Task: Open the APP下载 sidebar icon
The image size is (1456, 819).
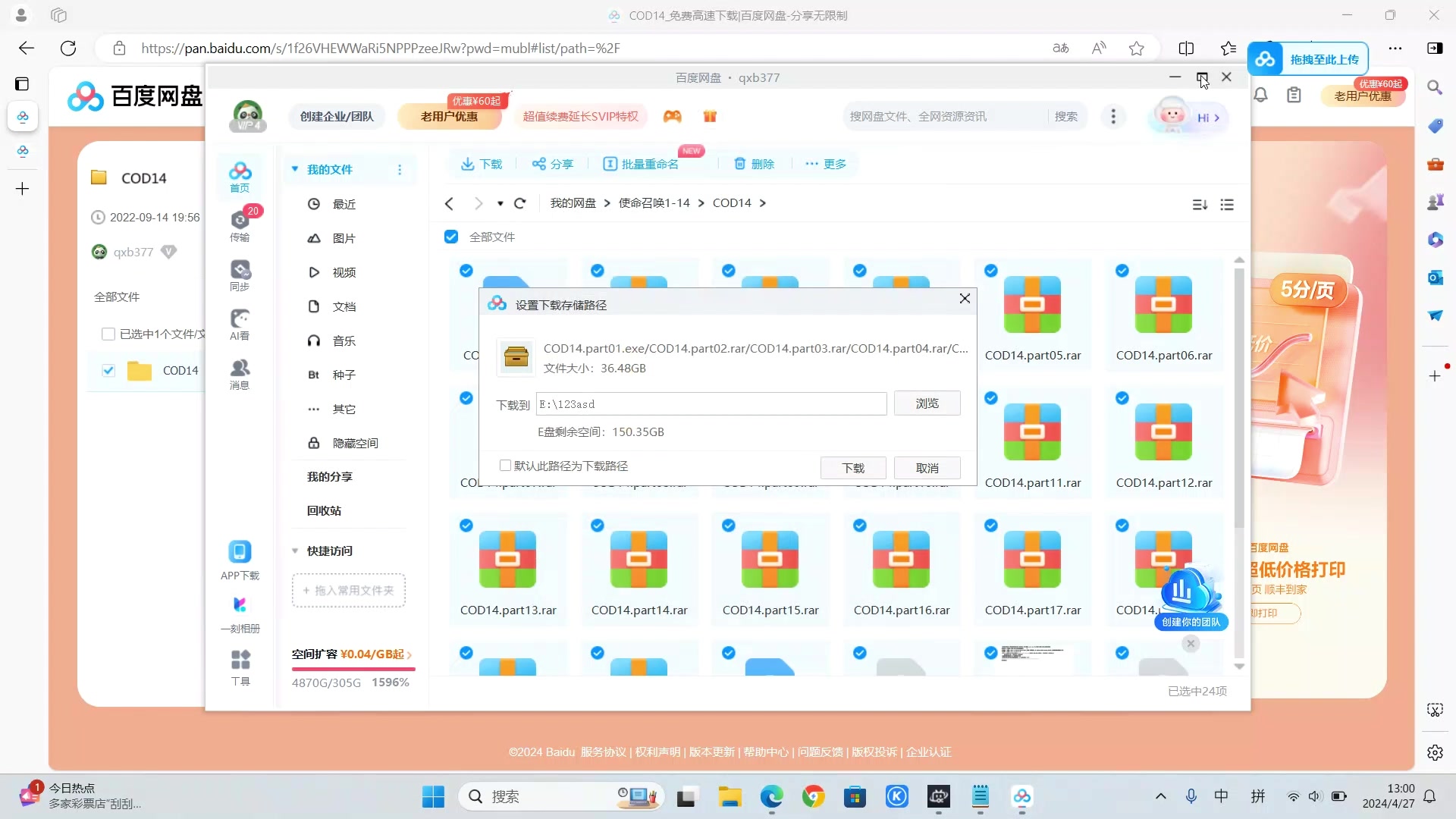Action: pos(240,560)
